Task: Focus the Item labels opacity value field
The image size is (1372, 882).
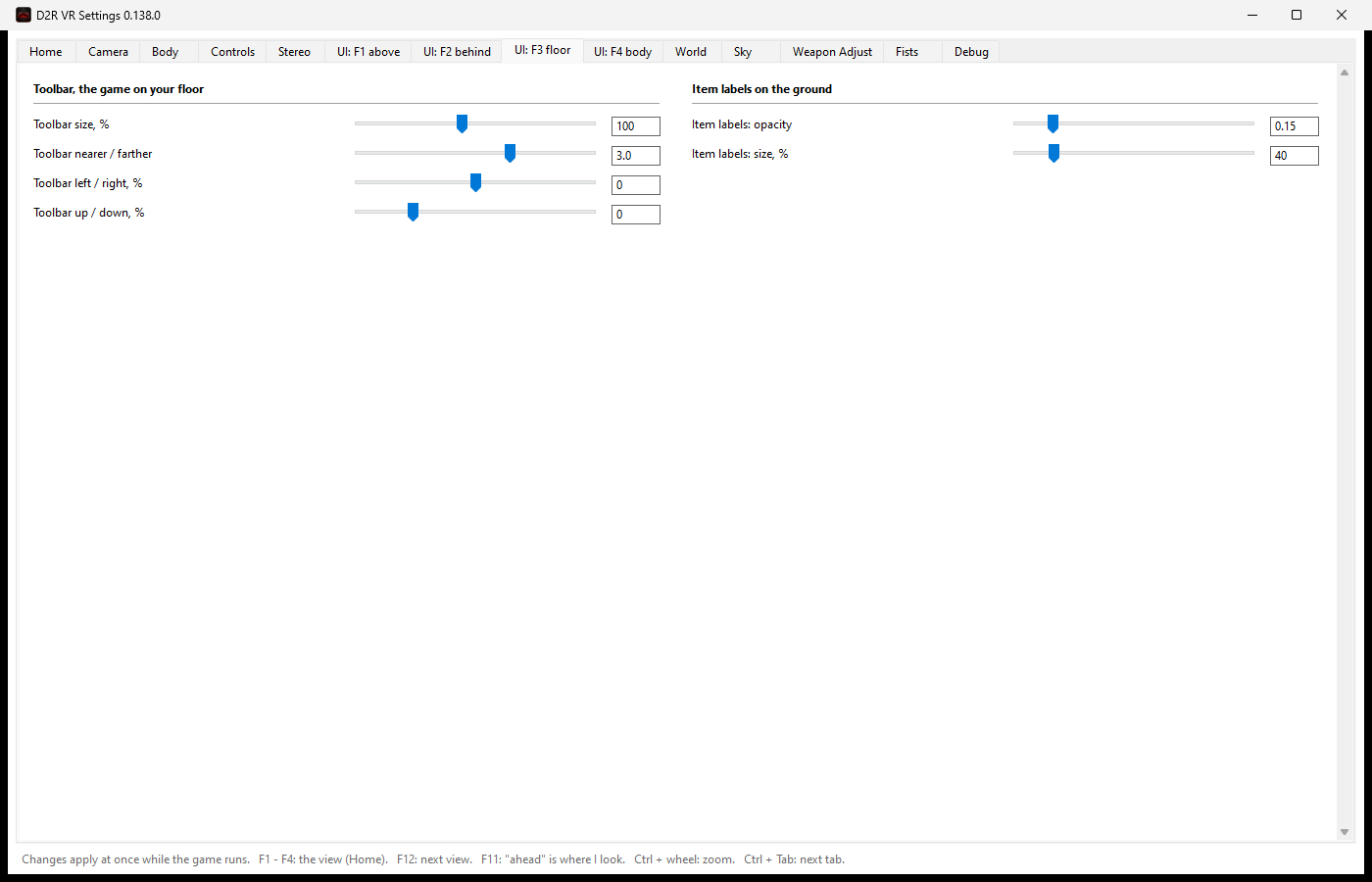Action: 1295,126
